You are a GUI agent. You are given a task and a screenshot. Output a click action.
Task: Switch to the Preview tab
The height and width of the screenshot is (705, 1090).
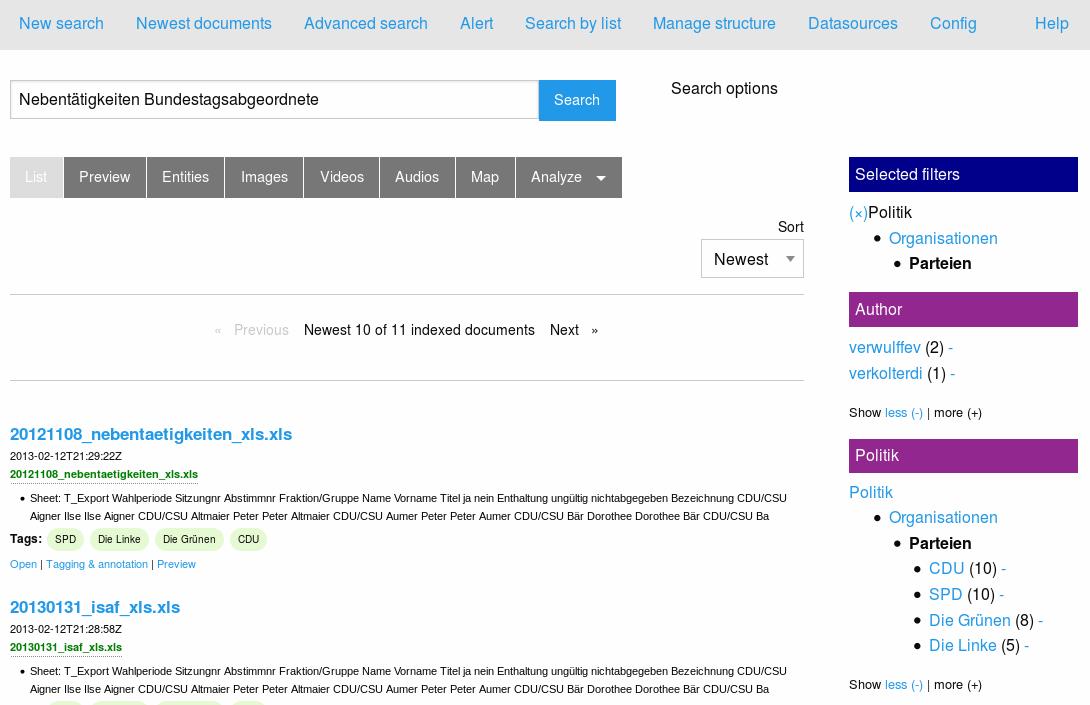coord(104,177)
